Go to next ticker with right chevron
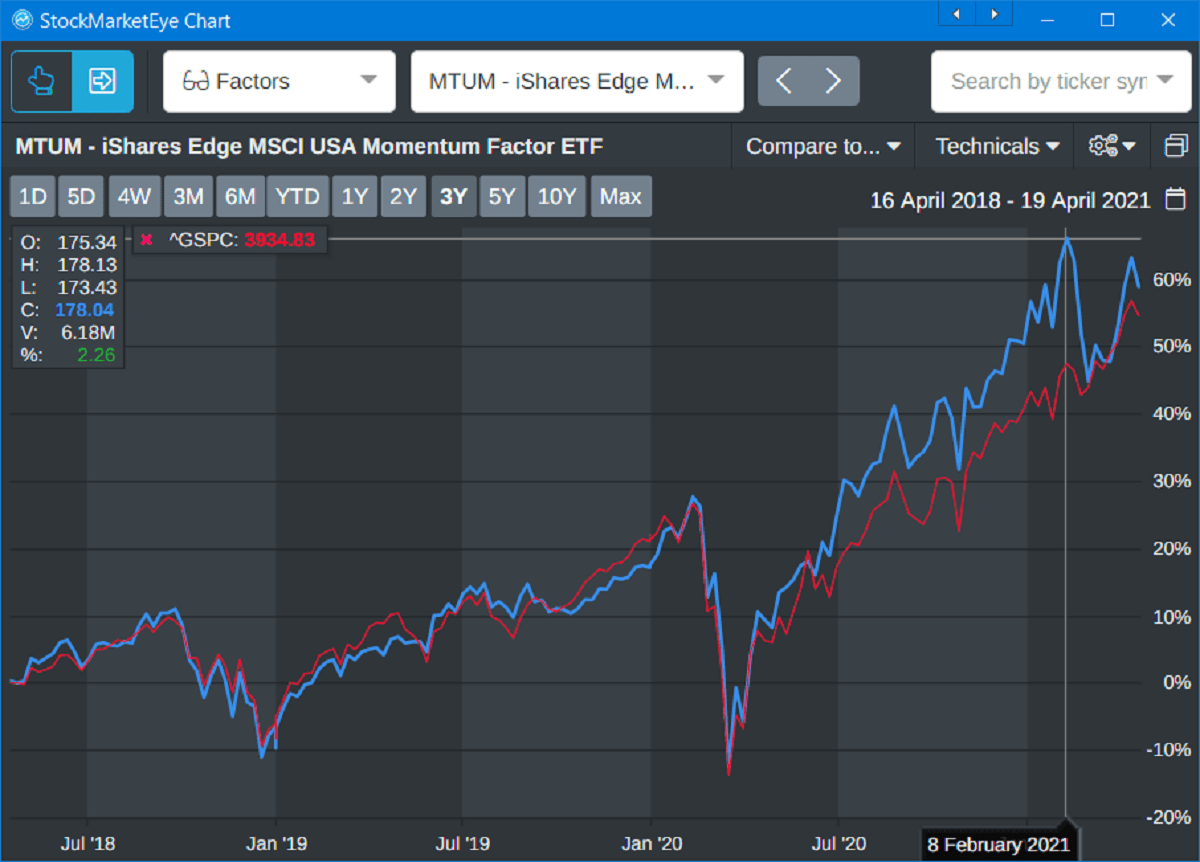This screenshot has height=862, width=1200. coord(833,81)
